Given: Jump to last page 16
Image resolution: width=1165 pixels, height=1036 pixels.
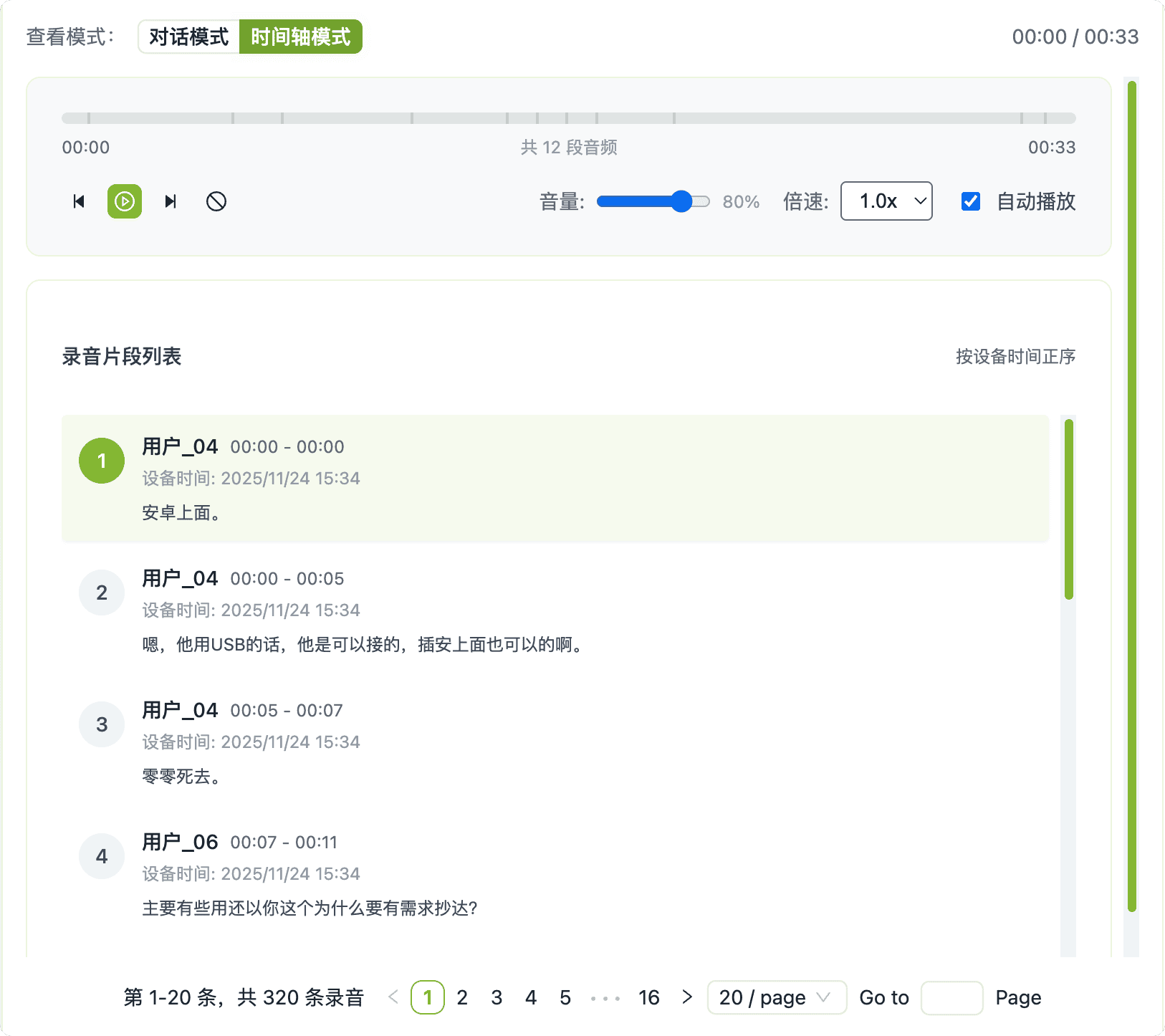Looking at the screenshot, I should pyautogui.click(x=648, y=997).
